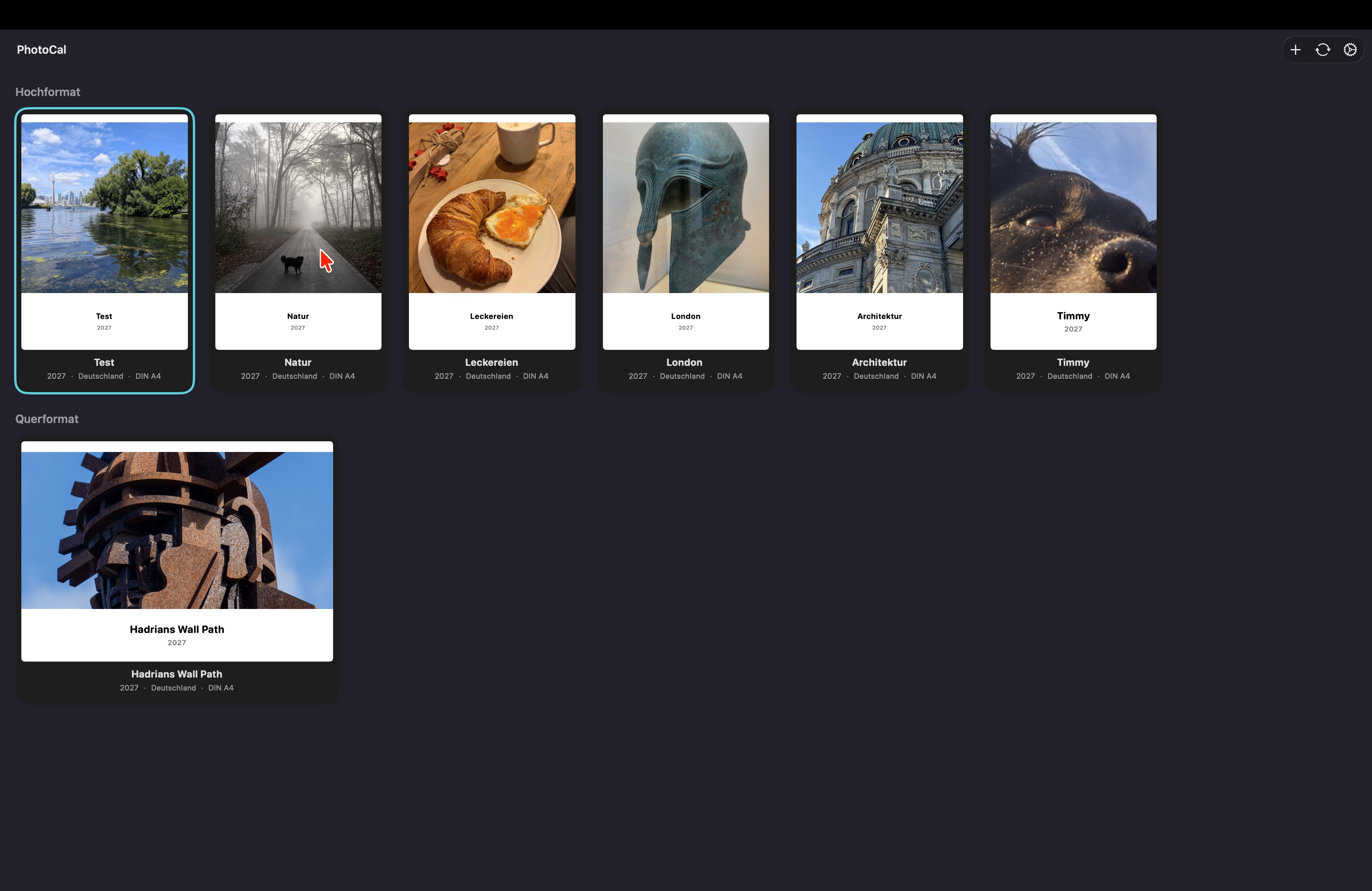Select the Architektur dome building cover
The image size is (1372, 891).
(879, 207)
